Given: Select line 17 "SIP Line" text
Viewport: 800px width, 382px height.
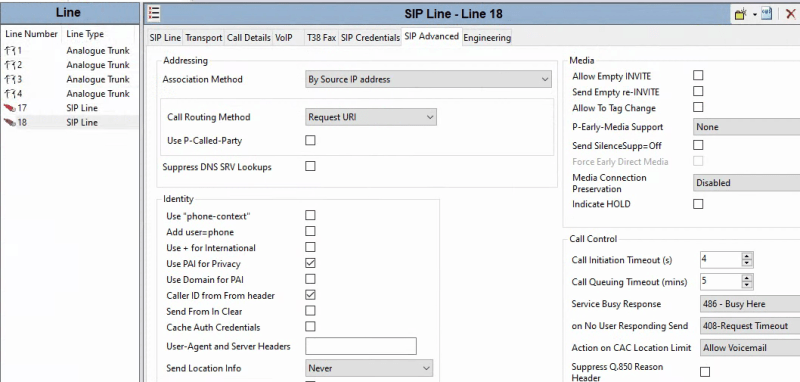Looking at the screenshot, I should click(x=82, y=108).
